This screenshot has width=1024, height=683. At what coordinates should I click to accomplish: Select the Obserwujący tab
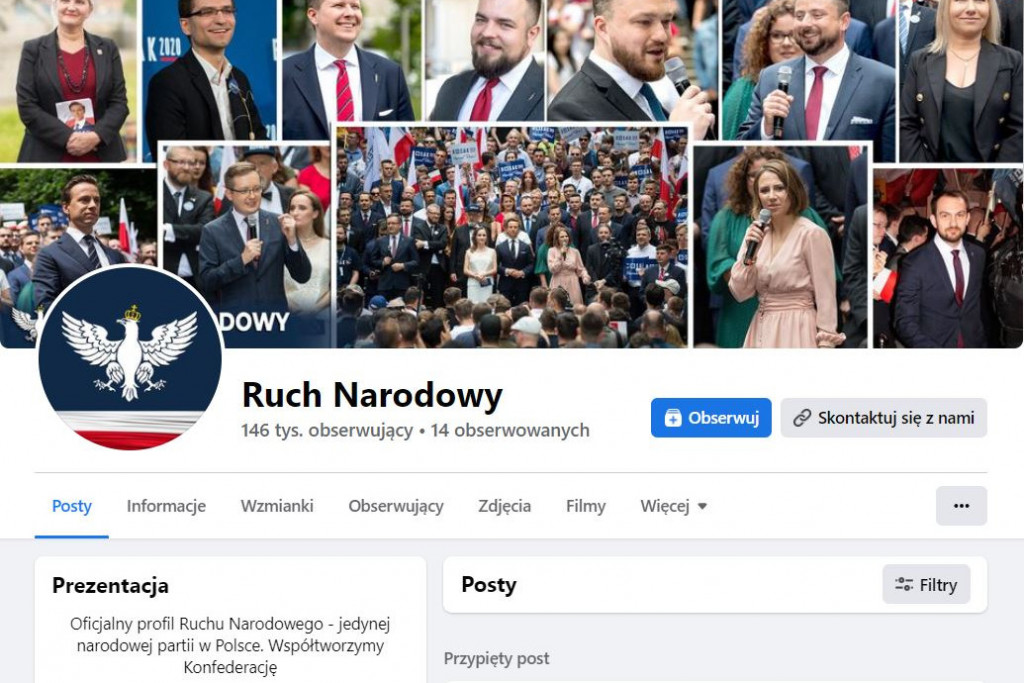coord(396,507)
